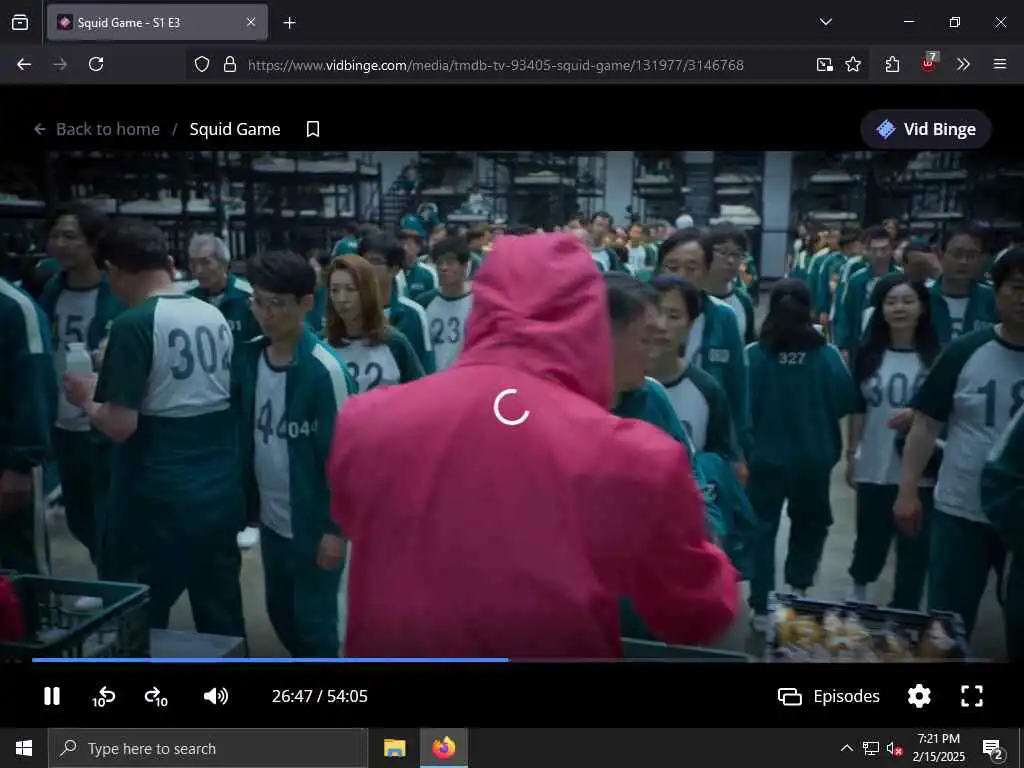Open File Explorer from the taskbar

pos(394,748)
